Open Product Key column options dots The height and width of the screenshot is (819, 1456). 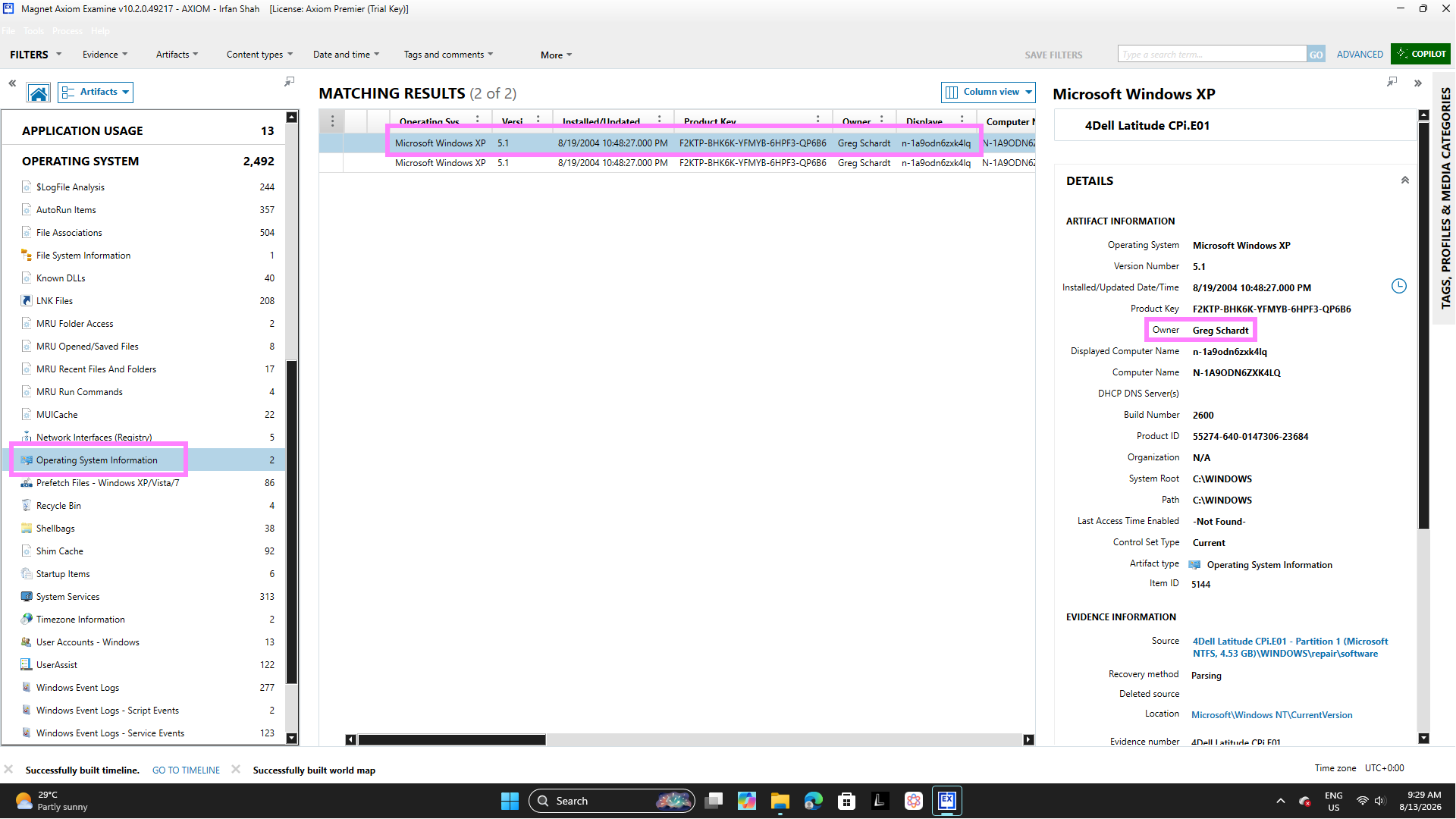coord(818,120)
